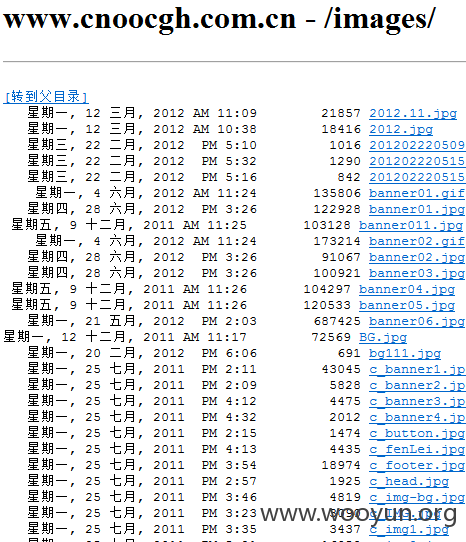This screenshot has width=466, height=542.
Task: Click timestamp PM 2:57 in the c_head.jpg row
Action: click(x=229, y=482)
